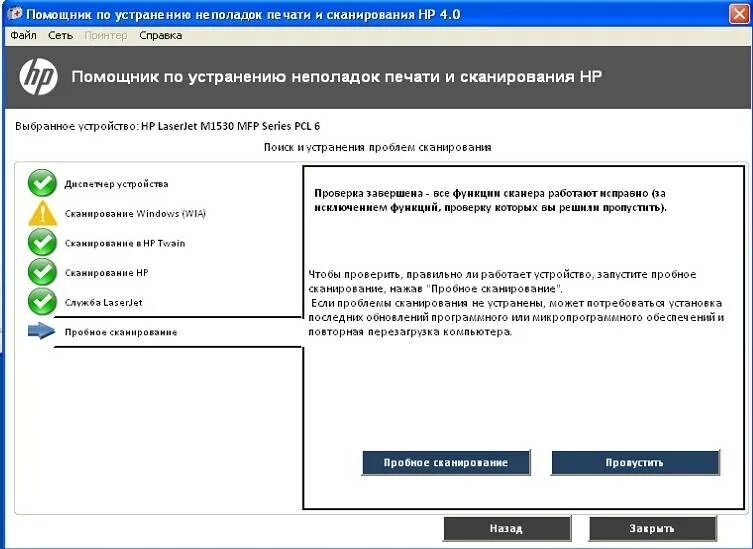The width and height of the screenshot is (753, 549).
Task: Select the Сканирование Windows (WIA) step label
Action: point(135,214)
